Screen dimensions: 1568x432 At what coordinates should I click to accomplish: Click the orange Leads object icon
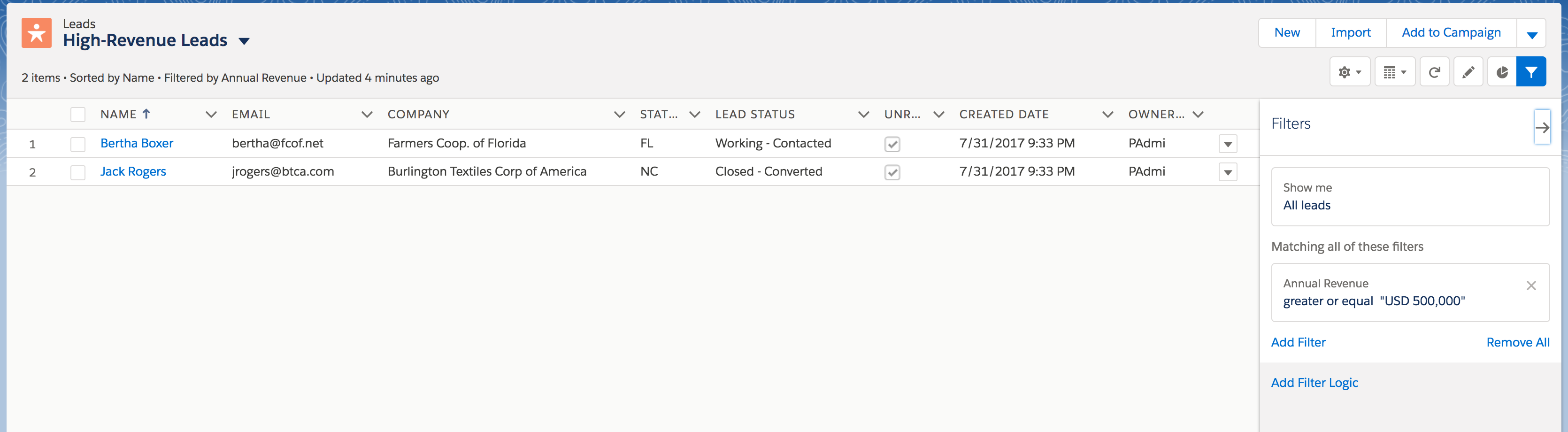click(x=37, y=33)
